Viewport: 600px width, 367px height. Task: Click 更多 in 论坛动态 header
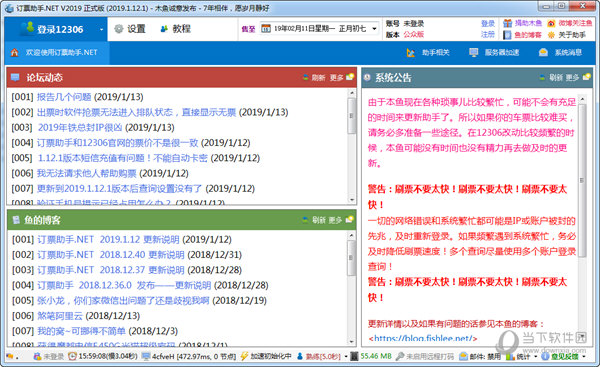coord(337,78)
